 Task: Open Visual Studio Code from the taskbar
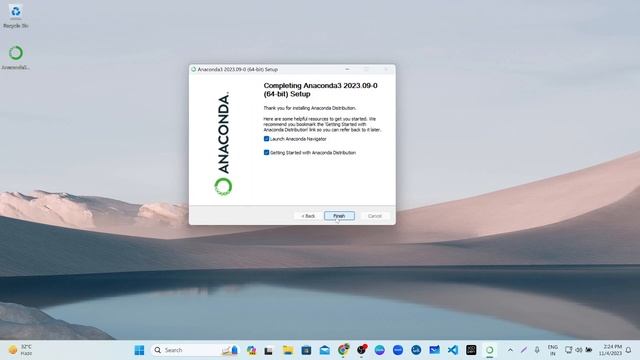tap(453, 350)
